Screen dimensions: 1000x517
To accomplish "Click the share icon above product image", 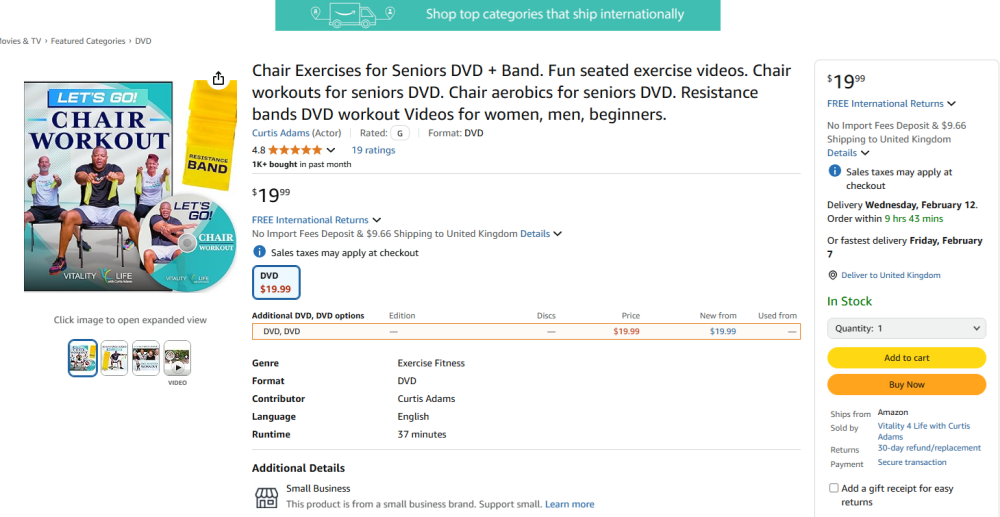I will click(218, 78).
